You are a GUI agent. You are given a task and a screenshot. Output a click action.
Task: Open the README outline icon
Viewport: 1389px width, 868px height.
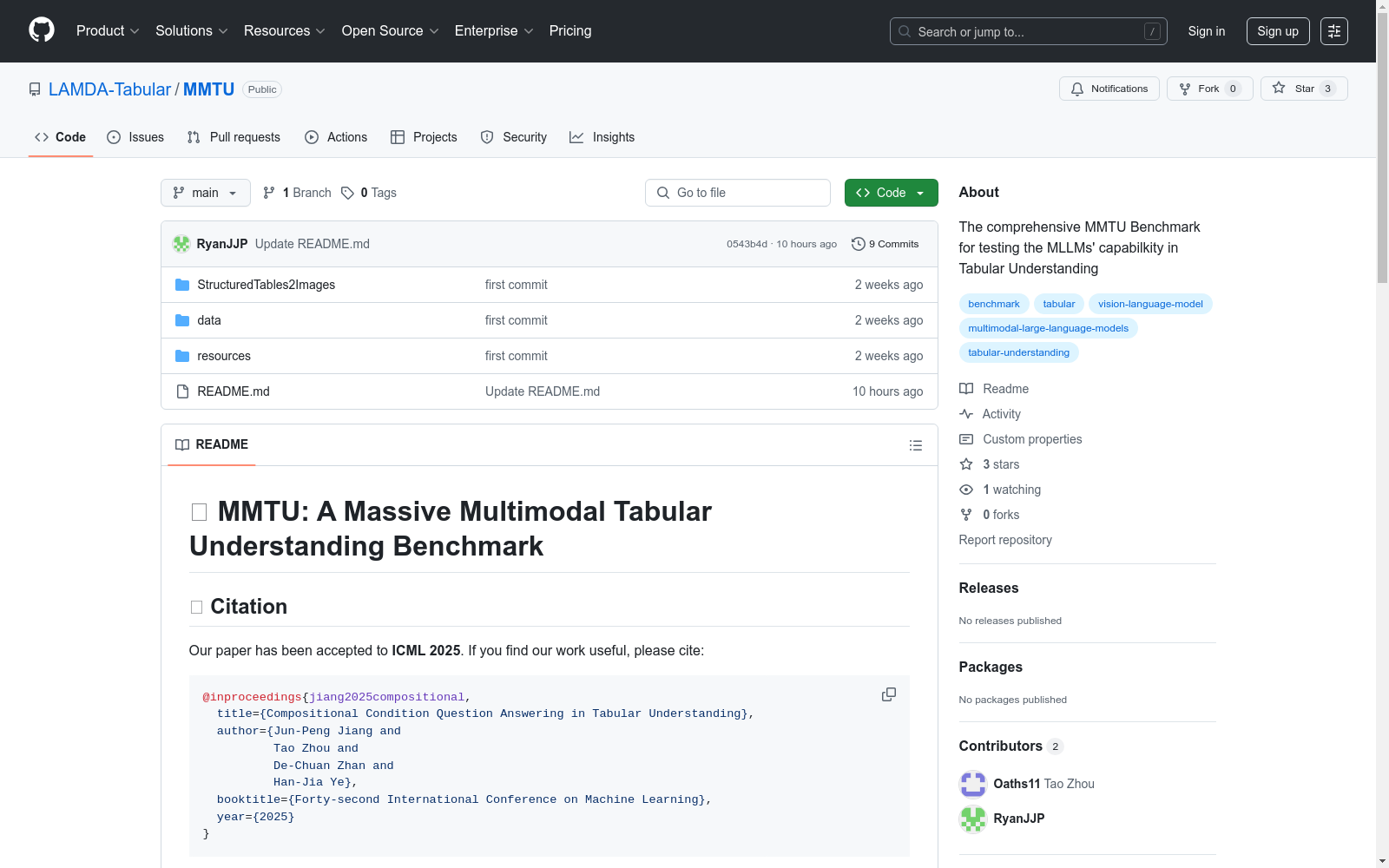(915, 445)
